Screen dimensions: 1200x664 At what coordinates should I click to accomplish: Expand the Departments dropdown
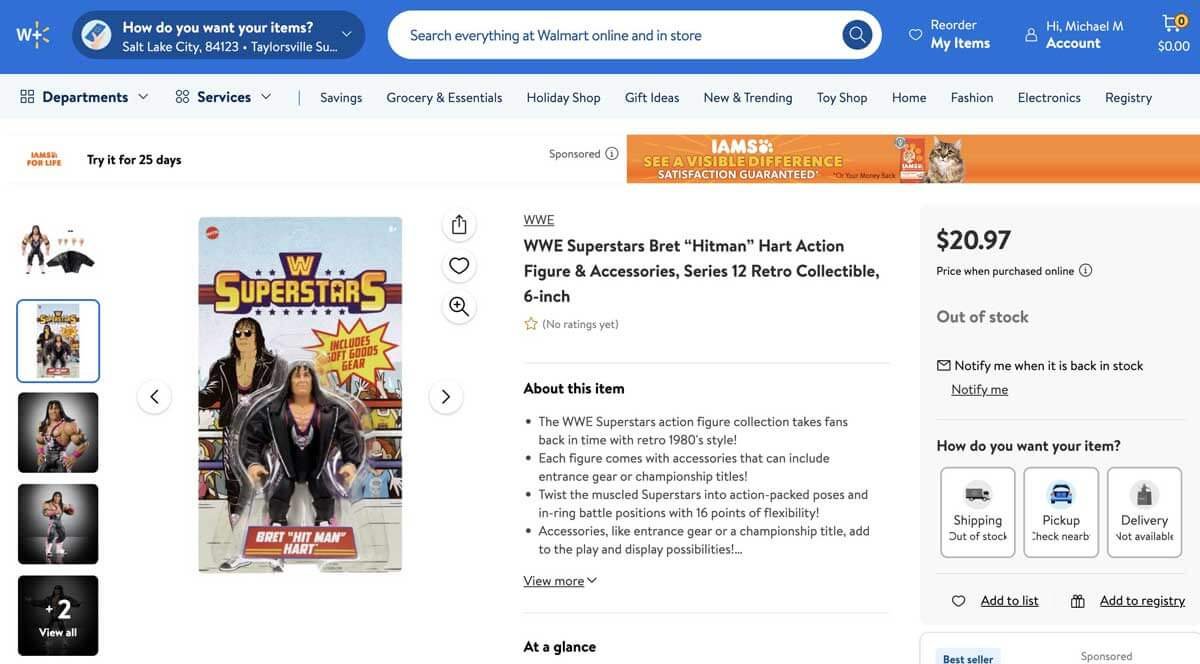(x=84, y=96)
